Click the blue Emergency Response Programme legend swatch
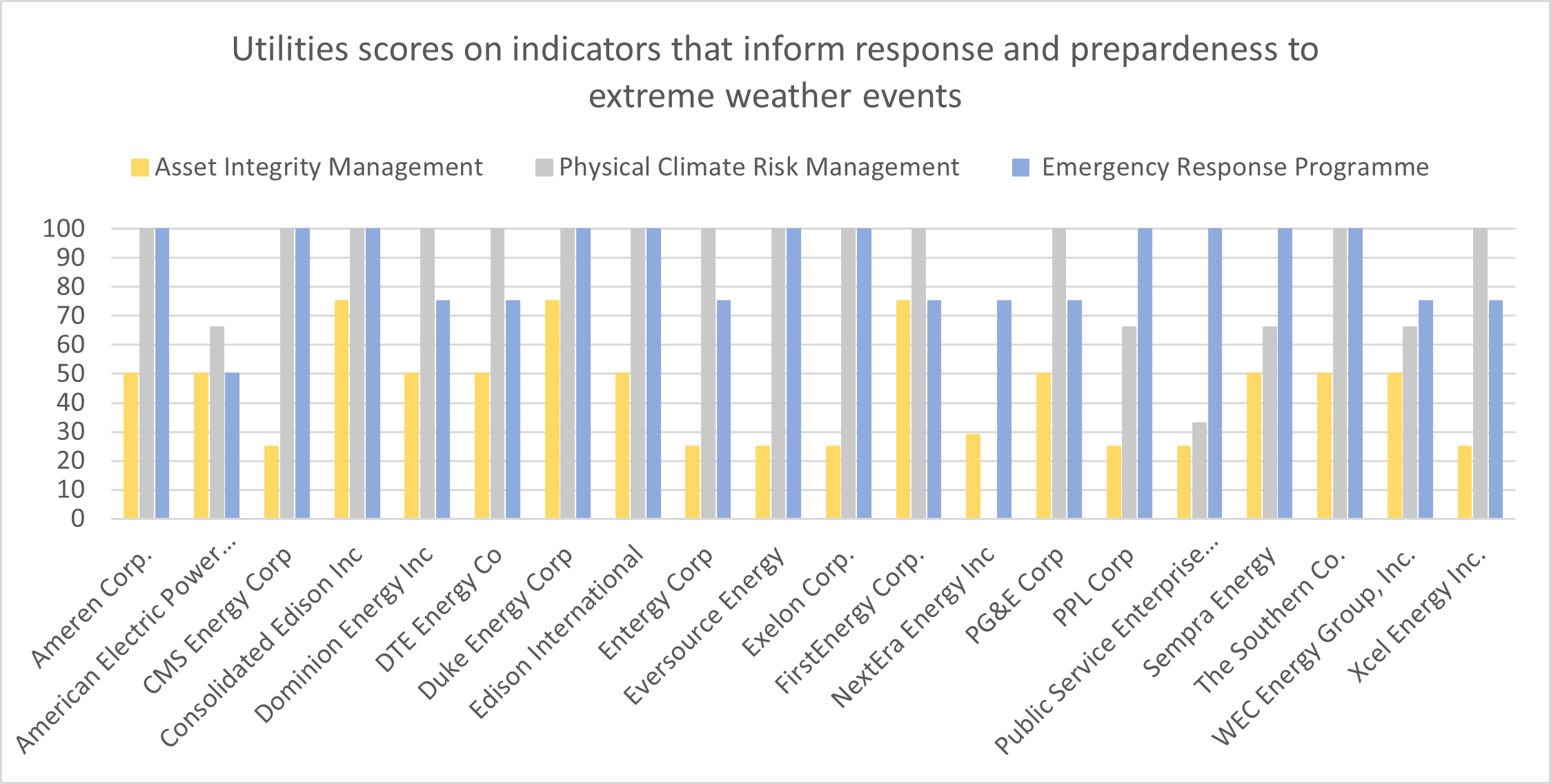The width and height of the screenshot is (1551, 784). 1020,168
